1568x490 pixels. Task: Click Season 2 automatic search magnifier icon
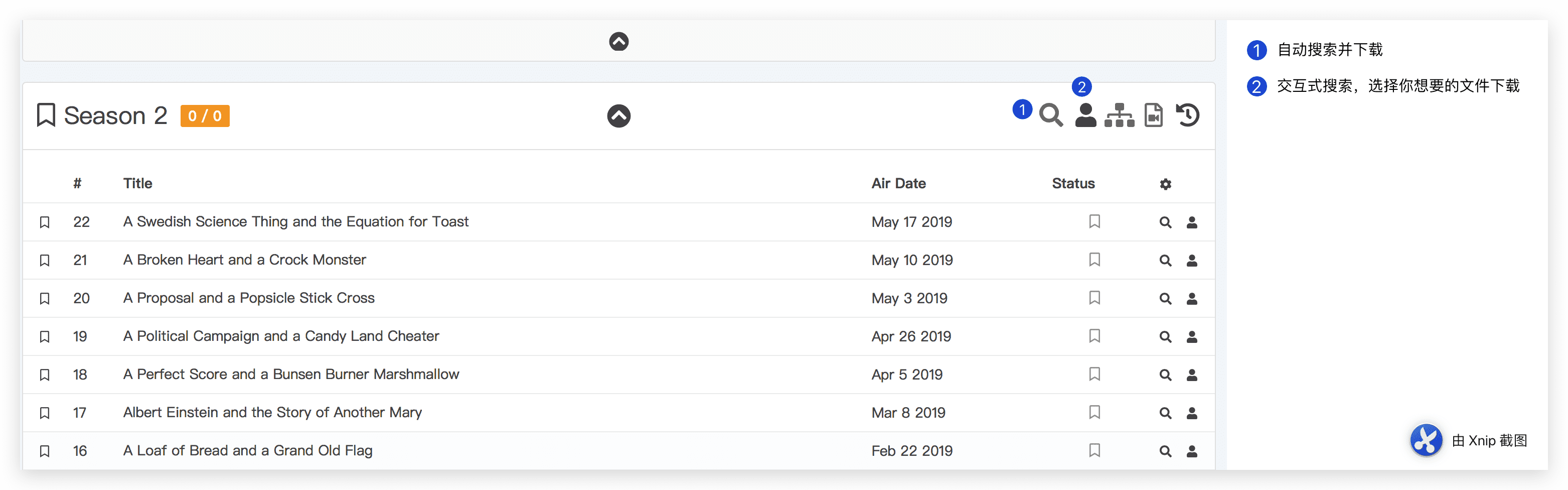tap(1051, 115)
